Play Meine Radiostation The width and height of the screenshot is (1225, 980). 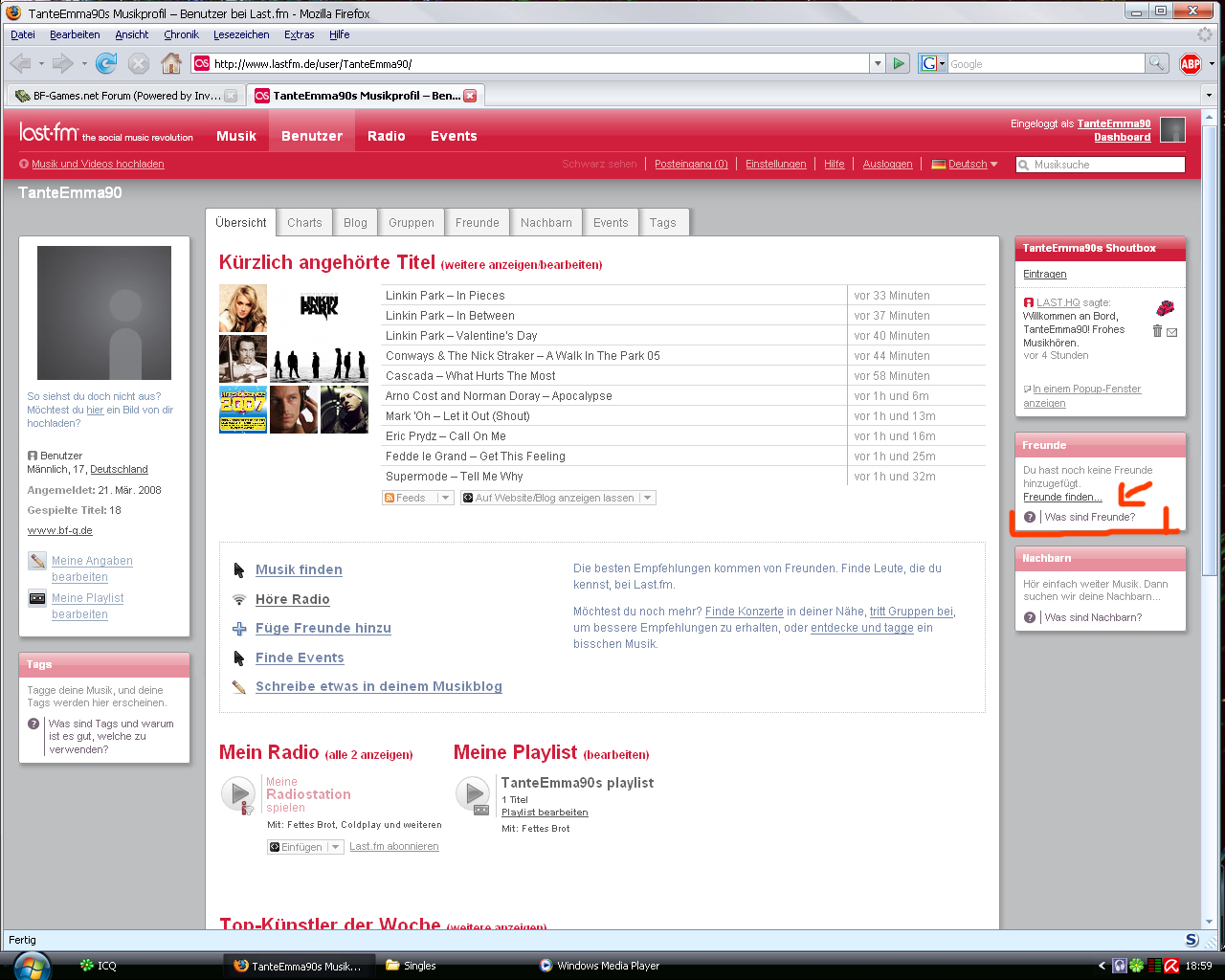(237, 793)
